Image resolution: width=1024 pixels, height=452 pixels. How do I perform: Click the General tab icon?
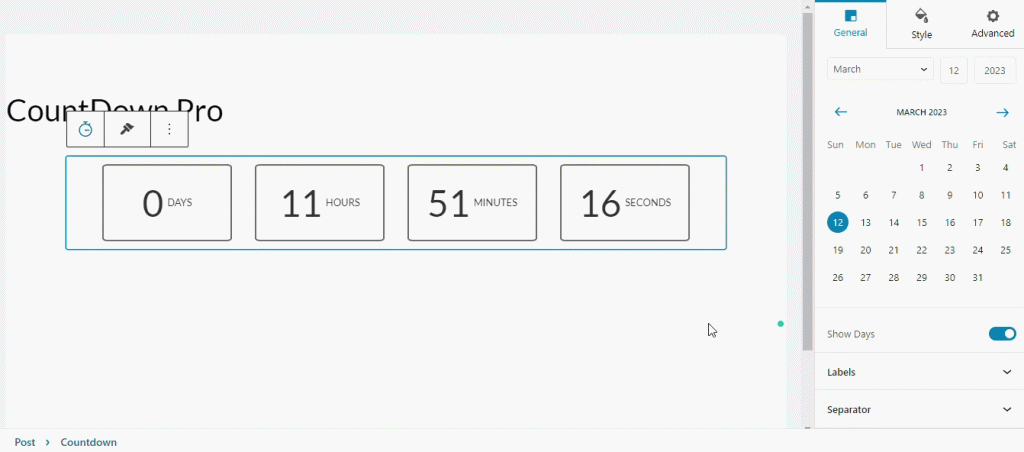click(x=850, y=16)
